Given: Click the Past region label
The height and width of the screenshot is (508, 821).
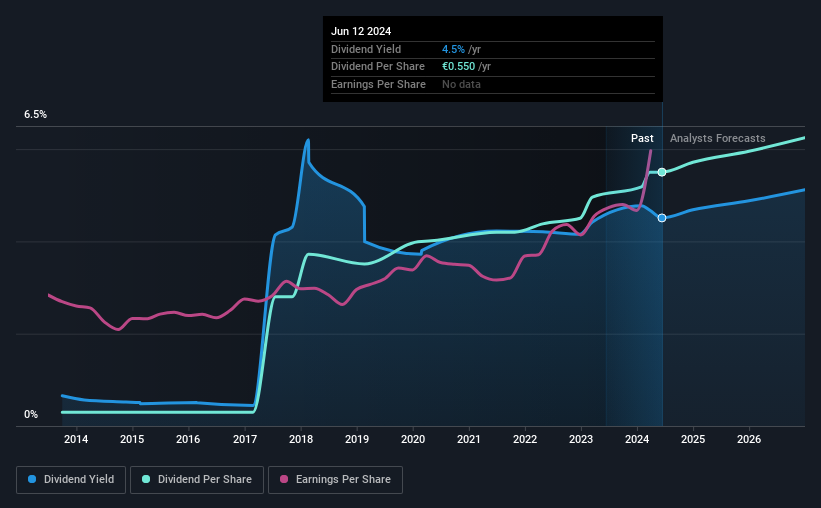Looking at the screenshot, I should (642, 138).
